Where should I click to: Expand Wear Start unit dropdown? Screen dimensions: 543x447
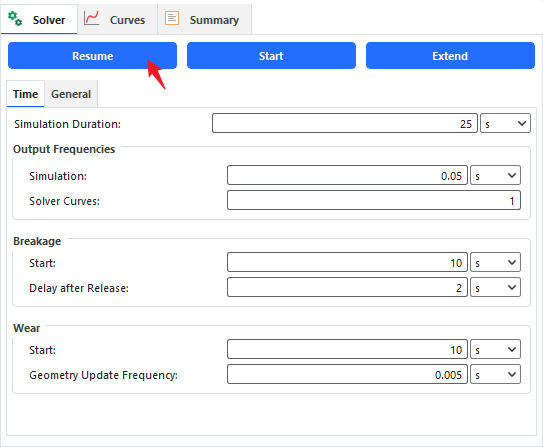495,349
